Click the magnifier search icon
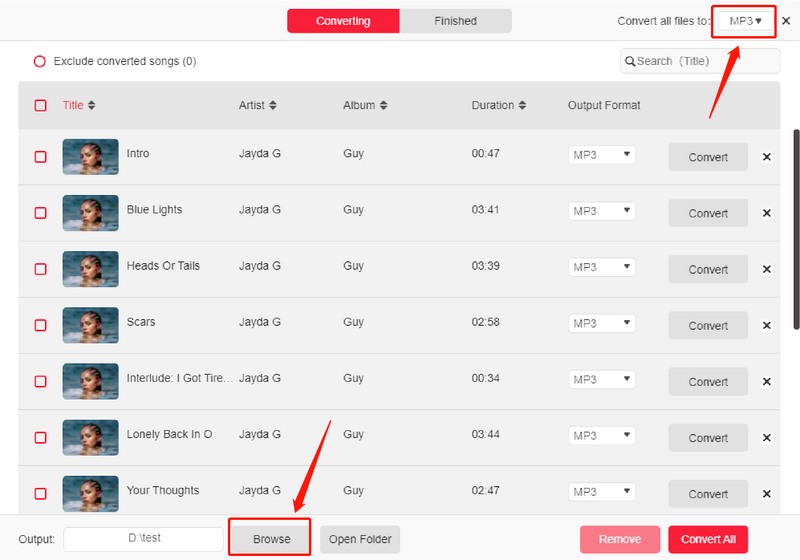The width and height of the screenshot is (800, 560). [x=630, y=61]
